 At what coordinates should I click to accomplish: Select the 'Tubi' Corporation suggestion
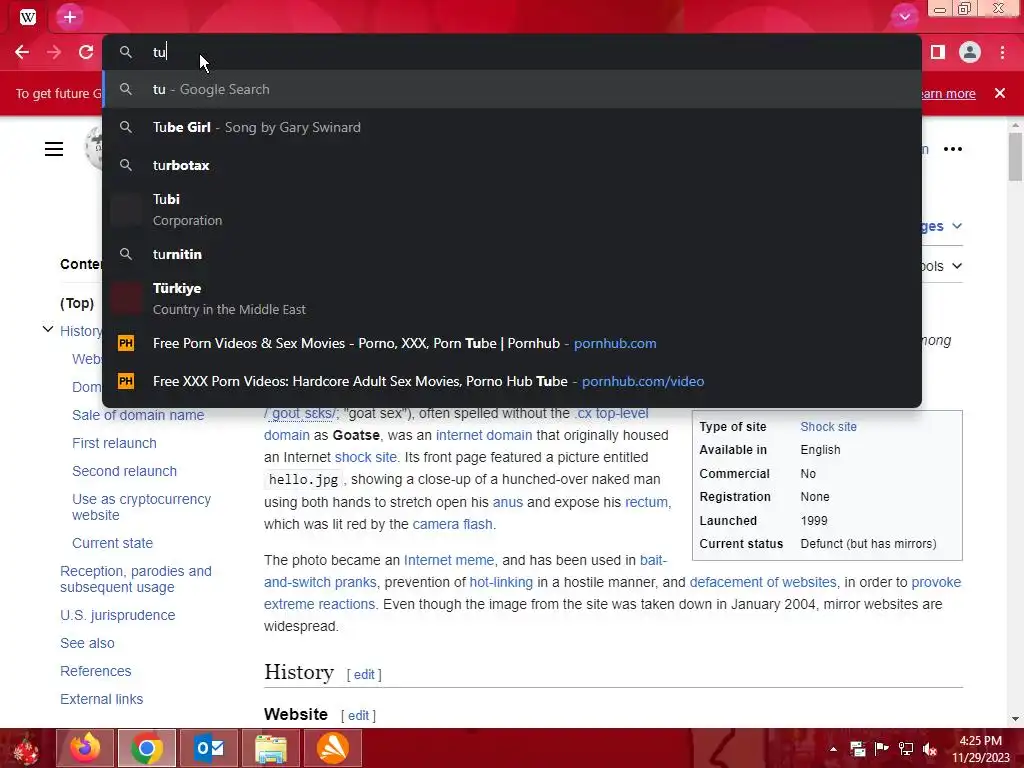[512, 210]
